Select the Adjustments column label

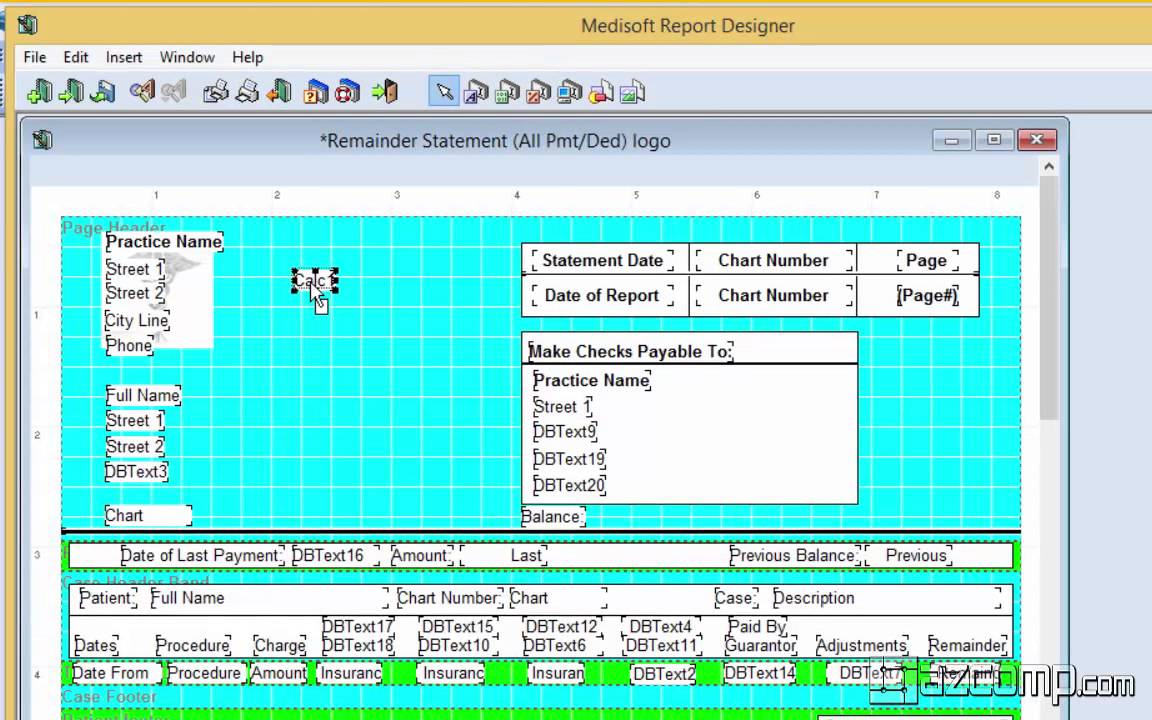[862, 646]
